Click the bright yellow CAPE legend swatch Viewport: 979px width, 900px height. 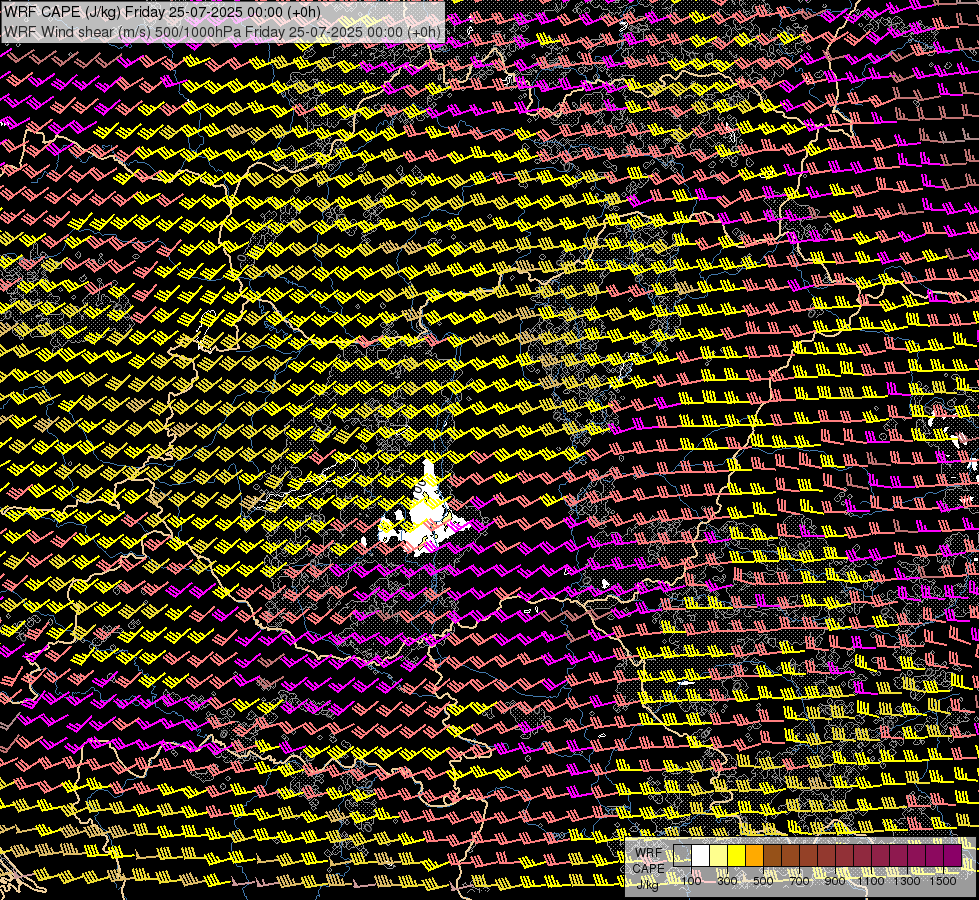(737, 856)
